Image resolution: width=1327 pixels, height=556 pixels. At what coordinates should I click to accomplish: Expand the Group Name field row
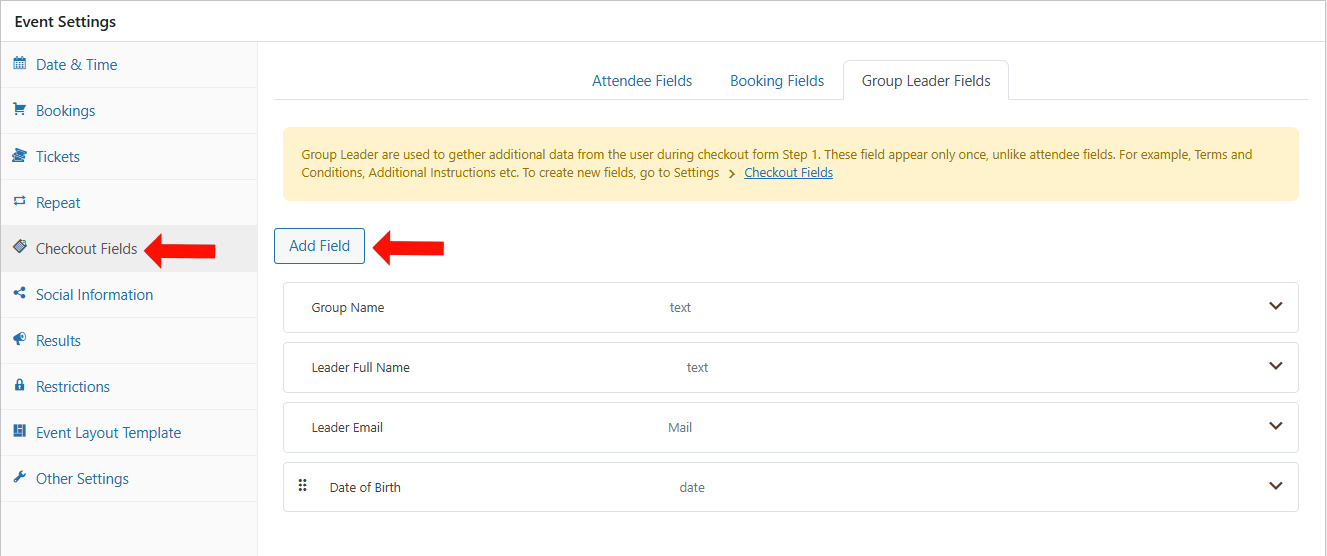coord(1275,307)
